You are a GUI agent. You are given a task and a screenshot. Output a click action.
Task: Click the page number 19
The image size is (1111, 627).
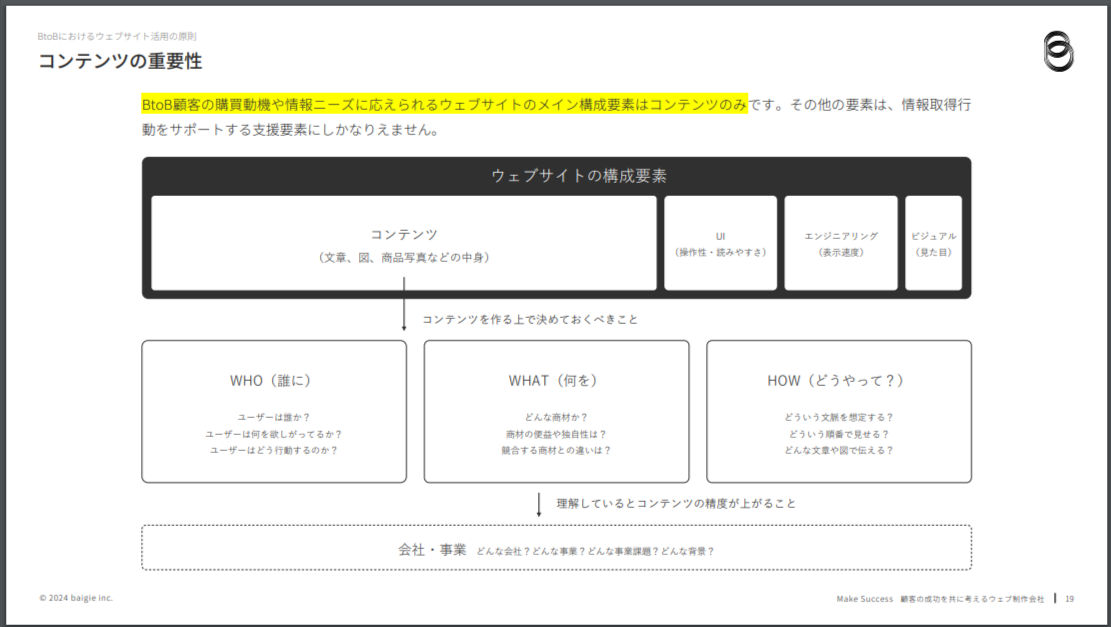coord(1069,599)
